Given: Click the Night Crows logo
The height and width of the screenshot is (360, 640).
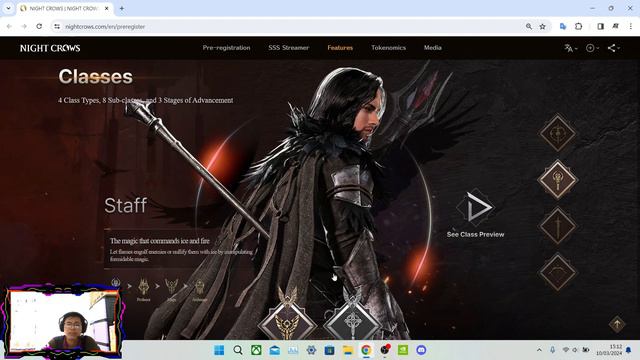Looking at the screenshot, I should pos(50,48).
